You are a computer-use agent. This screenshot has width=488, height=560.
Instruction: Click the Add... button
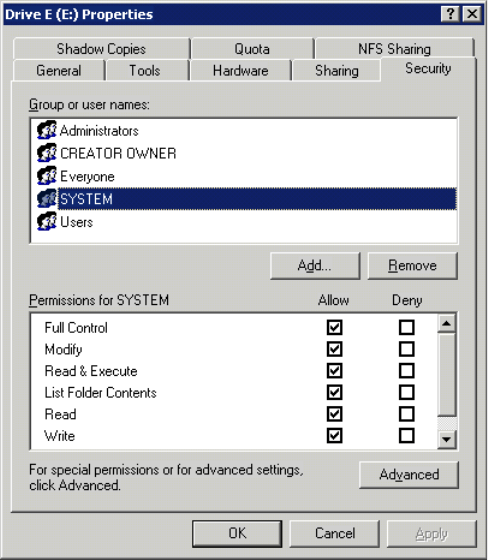(x=315, y=266)
